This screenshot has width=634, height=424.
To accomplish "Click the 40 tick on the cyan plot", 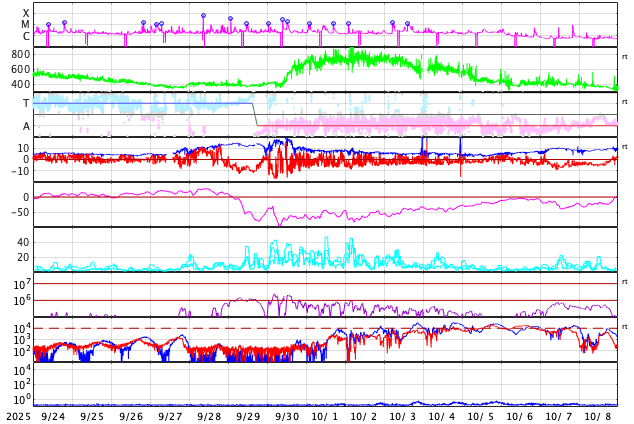I will pyautogui.click(x=23, y=242).
